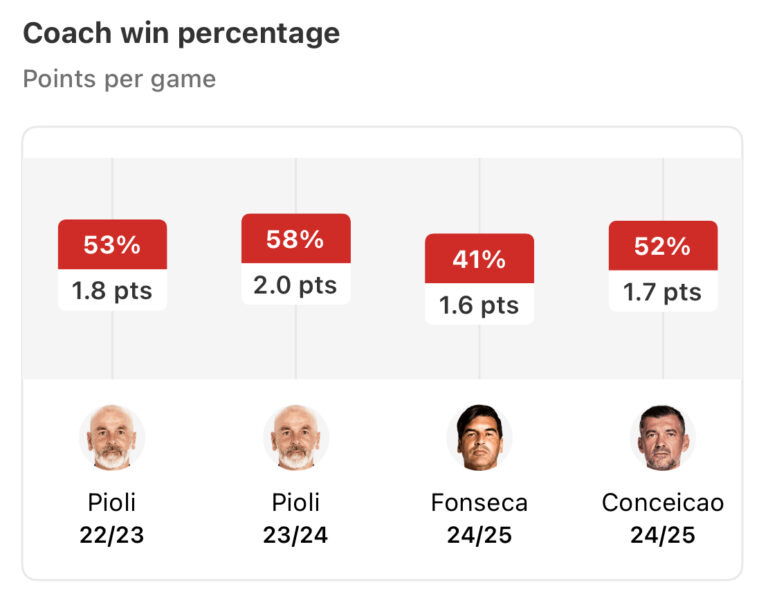Click Conceicao's coach avatar photo
Screen dimensions: 768x603
click(x=663, y=438)
